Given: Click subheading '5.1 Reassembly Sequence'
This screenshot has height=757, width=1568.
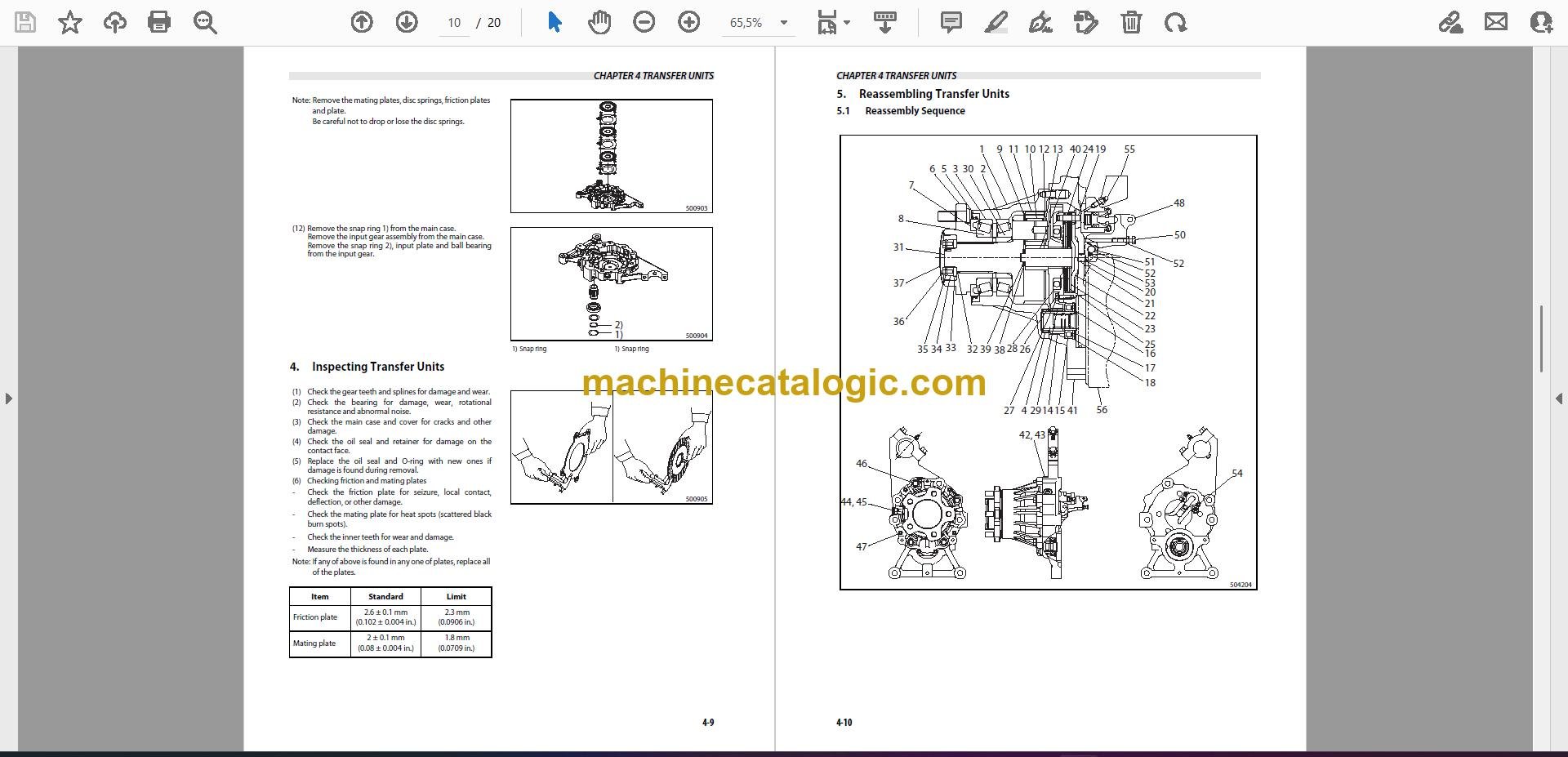Looking at the screenshot, I should point(901,111).
